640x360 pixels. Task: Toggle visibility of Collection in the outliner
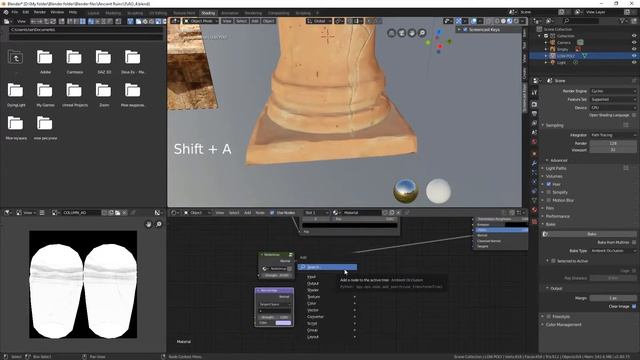coord(634,36)
